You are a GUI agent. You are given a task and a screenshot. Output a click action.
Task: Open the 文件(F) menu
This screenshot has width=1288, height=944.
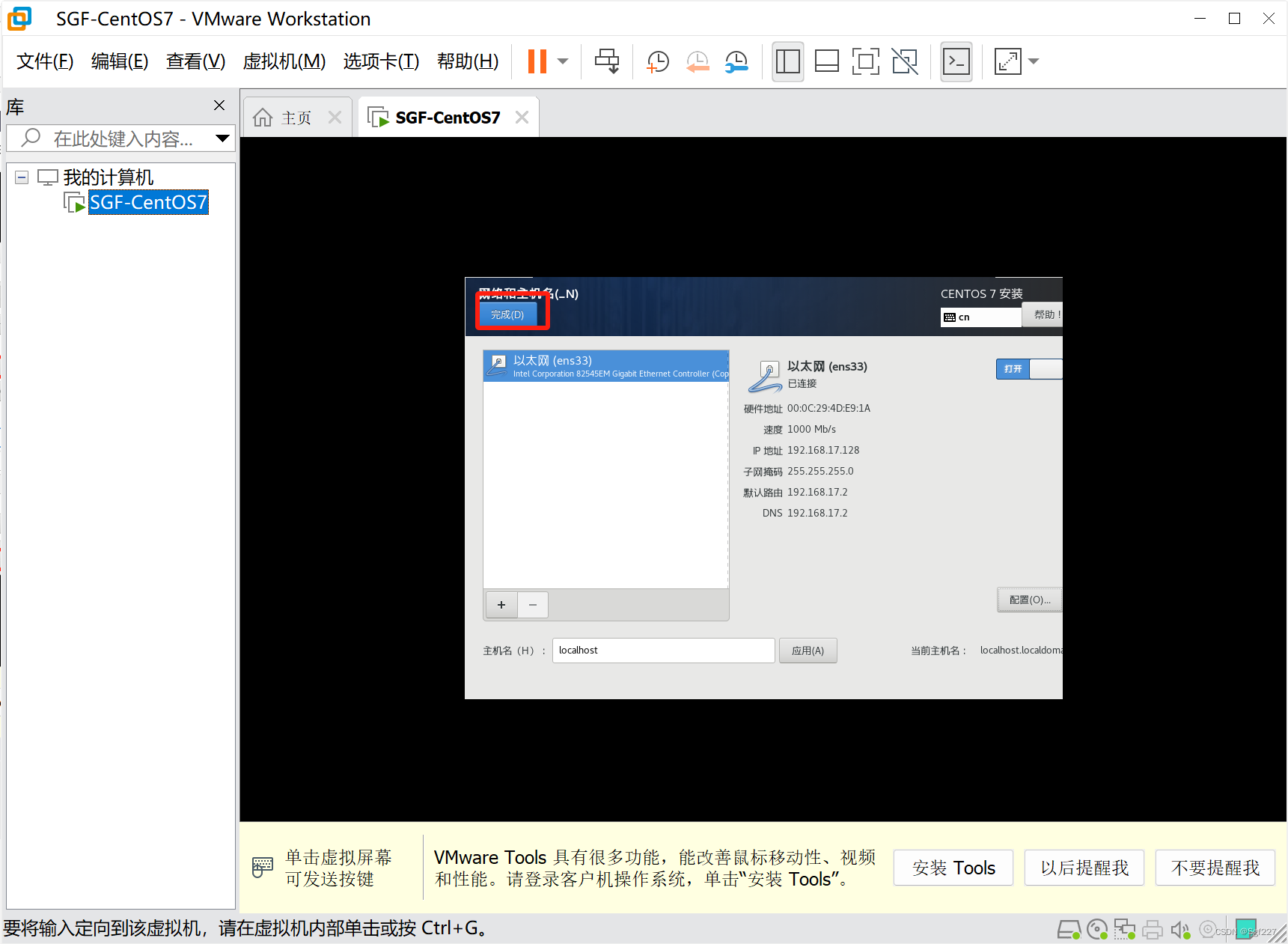pos(45,61)
